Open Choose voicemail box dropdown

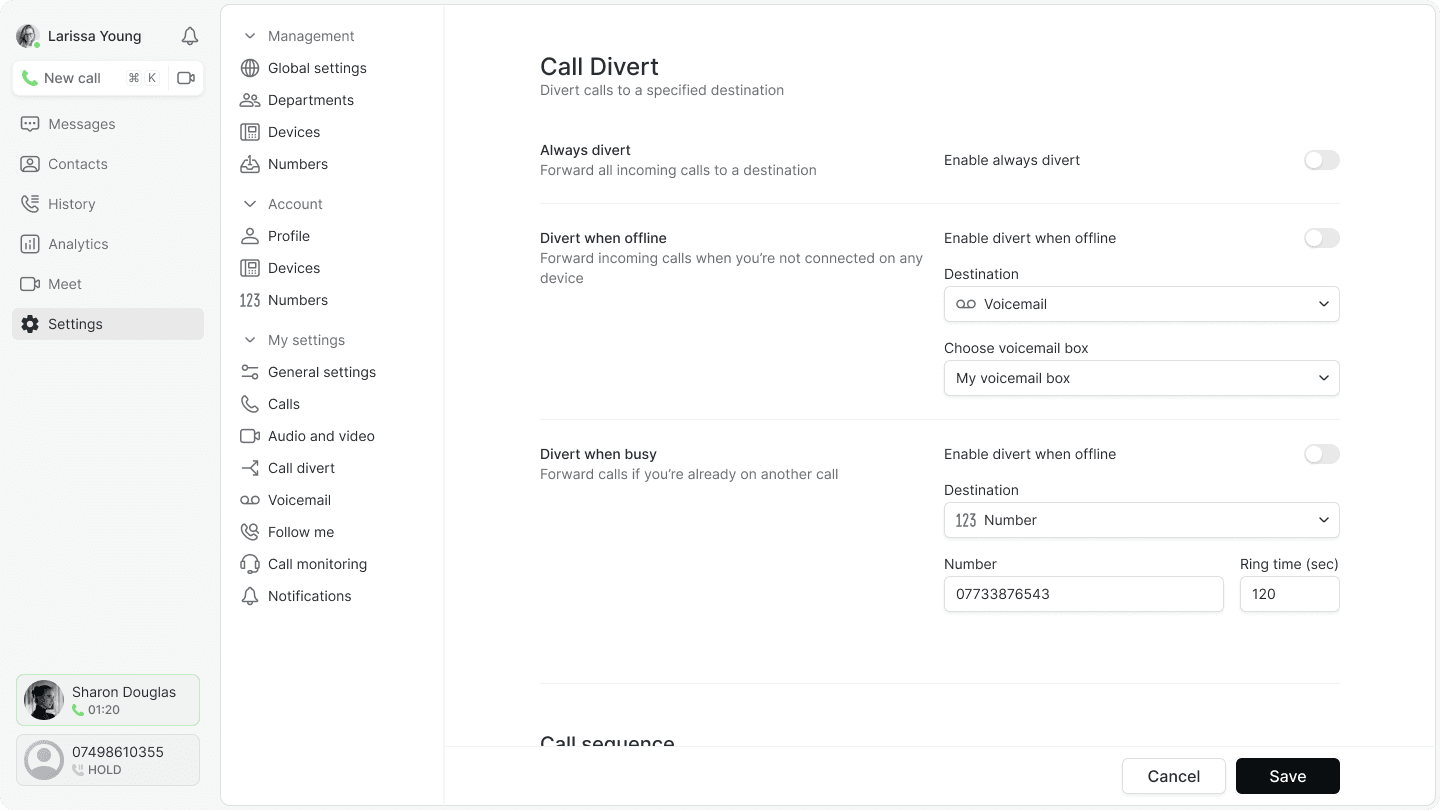(x=1141, y=378)
